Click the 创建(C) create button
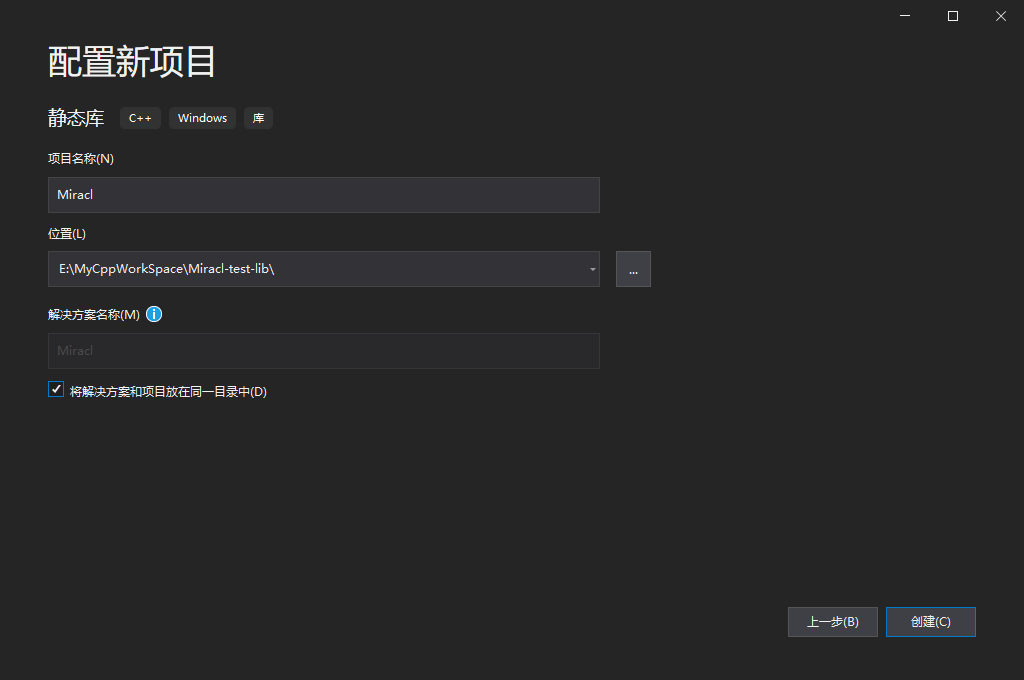 930,621
